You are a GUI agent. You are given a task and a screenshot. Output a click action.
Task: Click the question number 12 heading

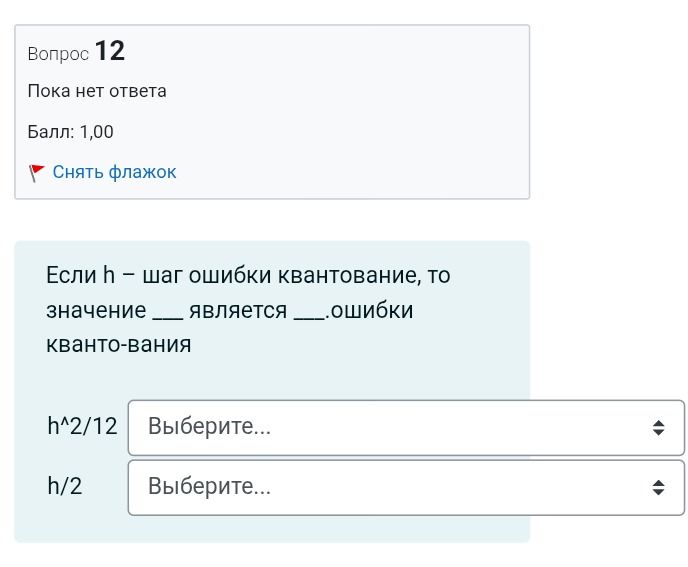point(110,51)
